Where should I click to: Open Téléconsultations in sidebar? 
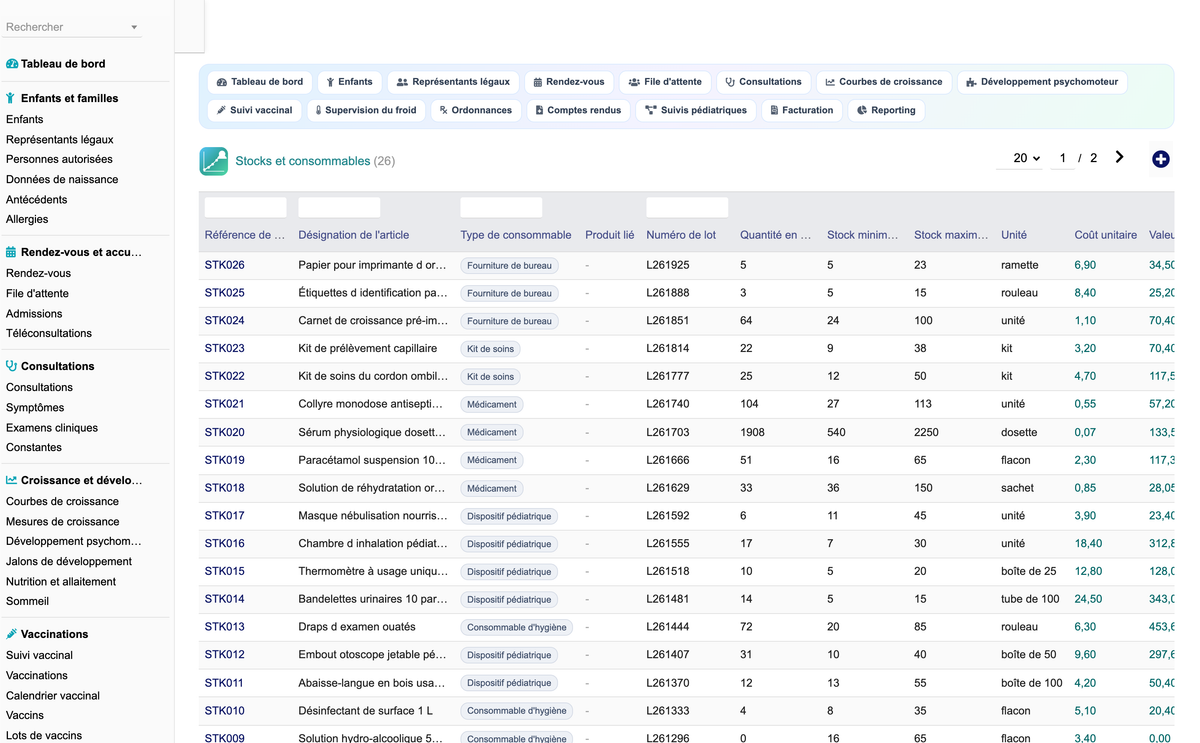pyautogui.click(x=49, y=334)
